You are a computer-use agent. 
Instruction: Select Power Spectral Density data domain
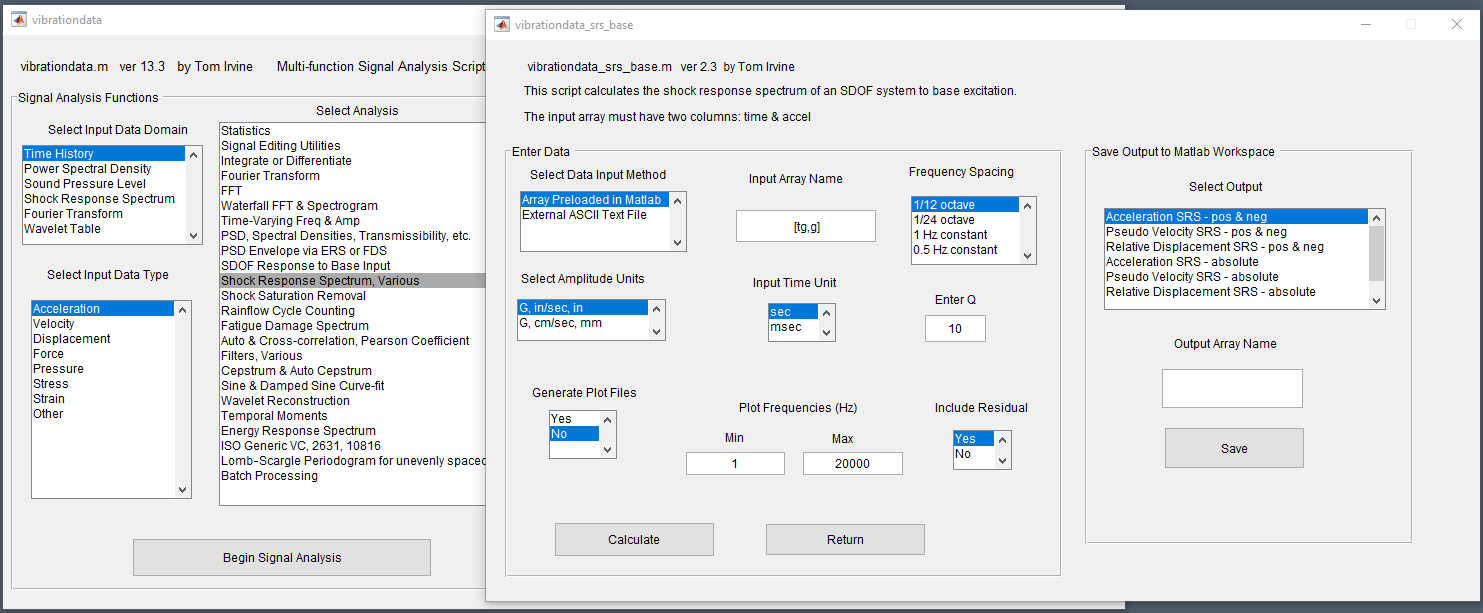tap(88, 169)
